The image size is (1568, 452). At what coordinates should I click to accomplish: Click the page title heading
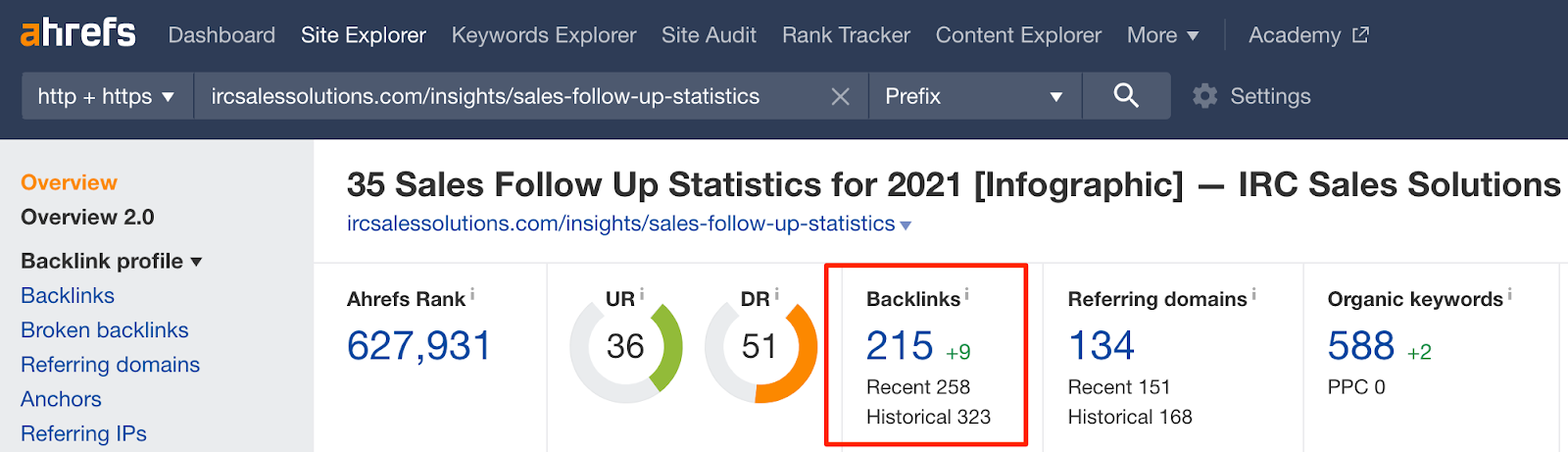tap(954, 184)
